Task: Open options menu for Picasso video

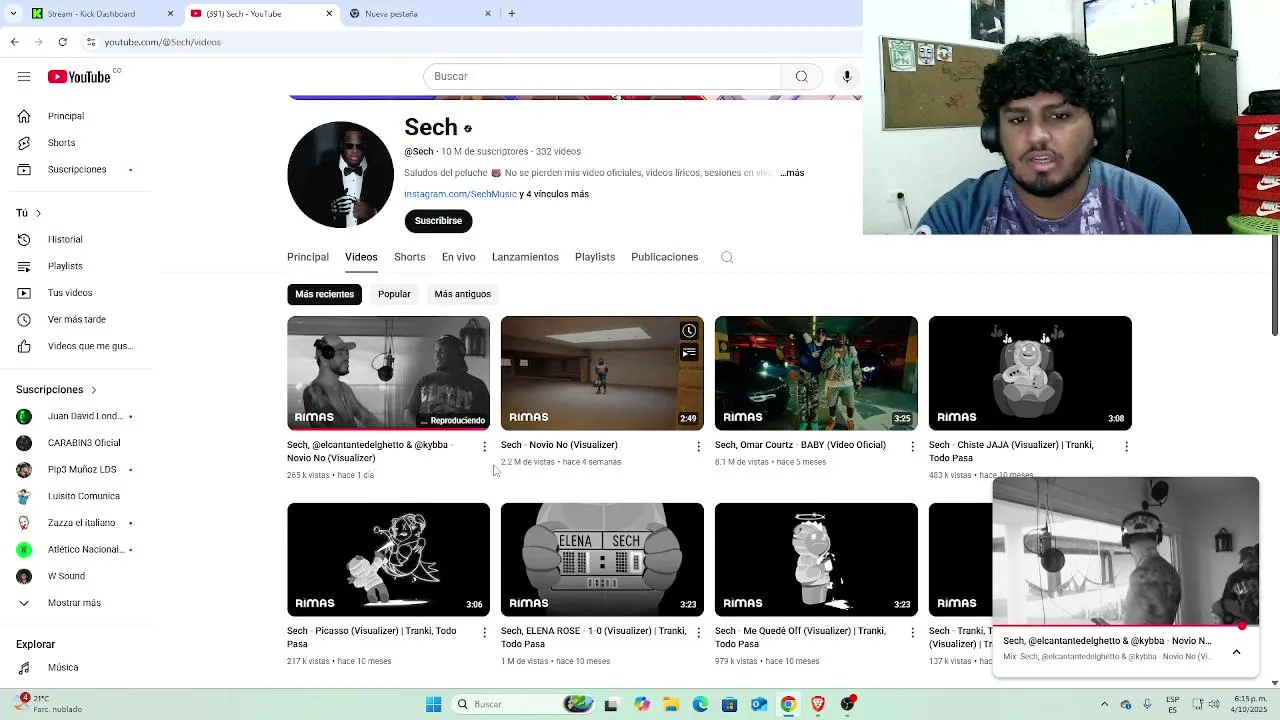Action: pos(485,633)
